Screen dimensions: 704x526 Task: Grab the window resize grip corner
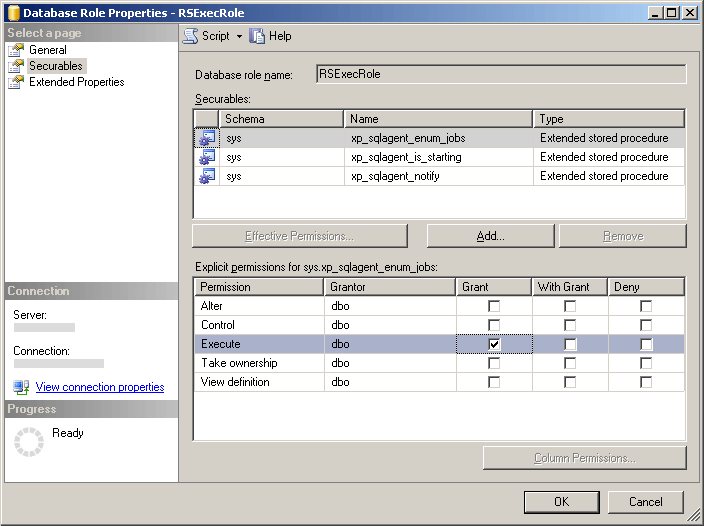pyautogui.click(x=694, y=516)
